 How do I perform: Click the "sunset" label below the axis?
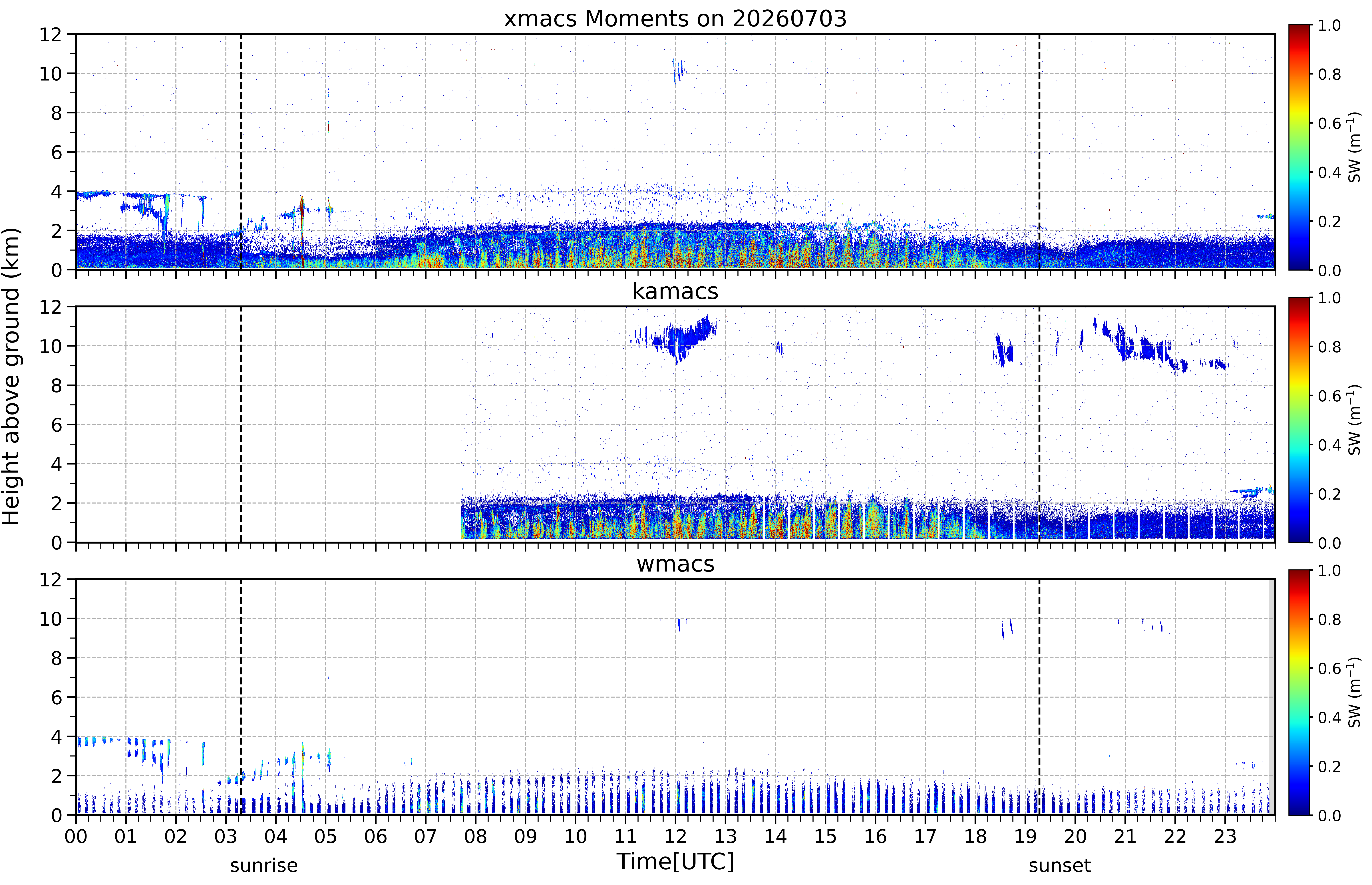(1059, 865)
